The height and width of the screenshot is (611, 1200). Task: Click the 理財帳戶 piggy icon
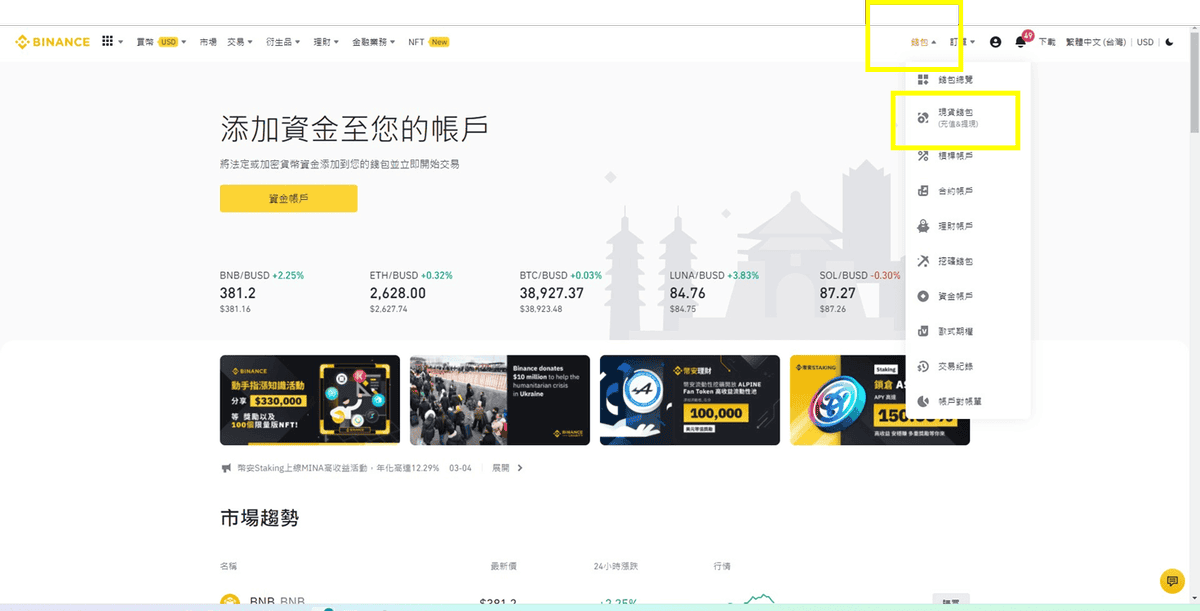pyautogui.click(x=923, y=226)
